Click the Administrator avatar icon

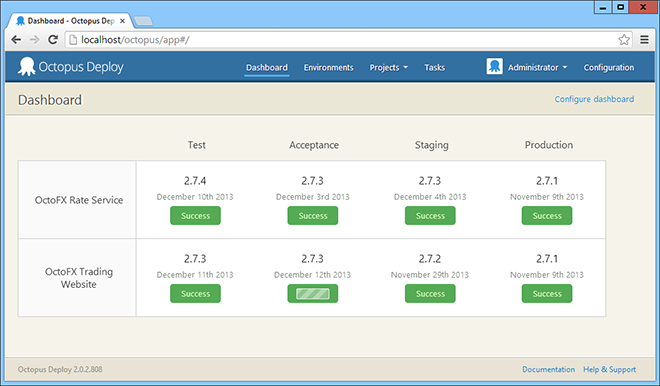click(x=495, y=67)
